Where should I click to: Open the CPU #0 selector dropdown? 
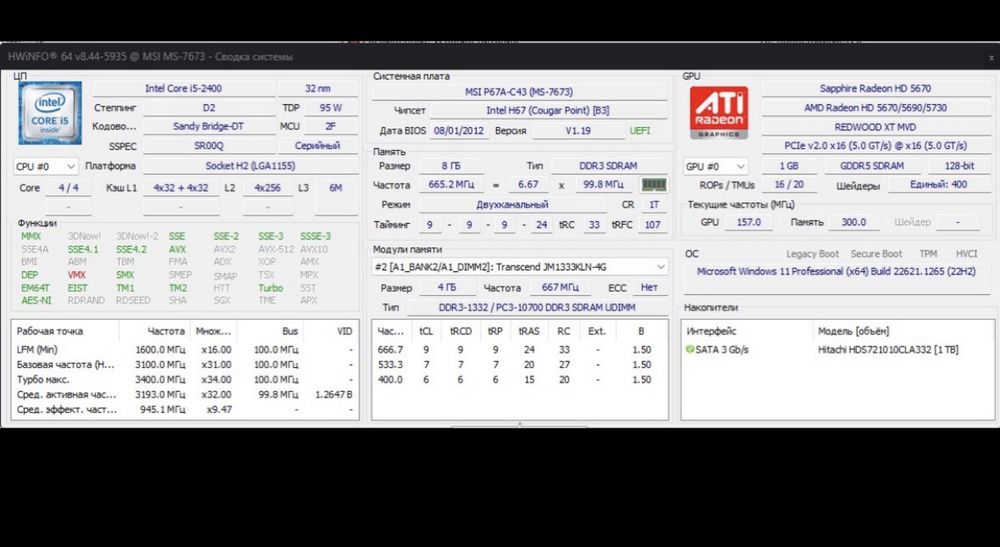(46, 166)
